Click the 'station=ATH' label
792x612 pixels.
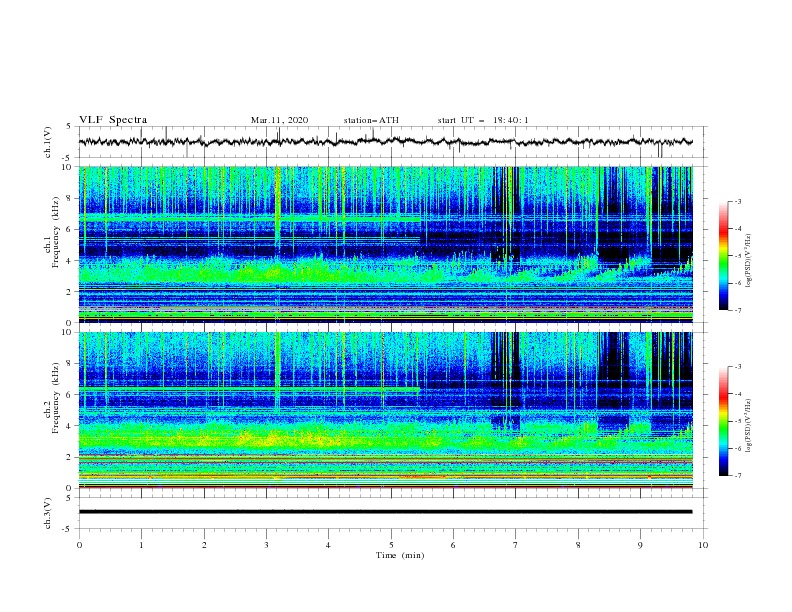tap(371, 120)
